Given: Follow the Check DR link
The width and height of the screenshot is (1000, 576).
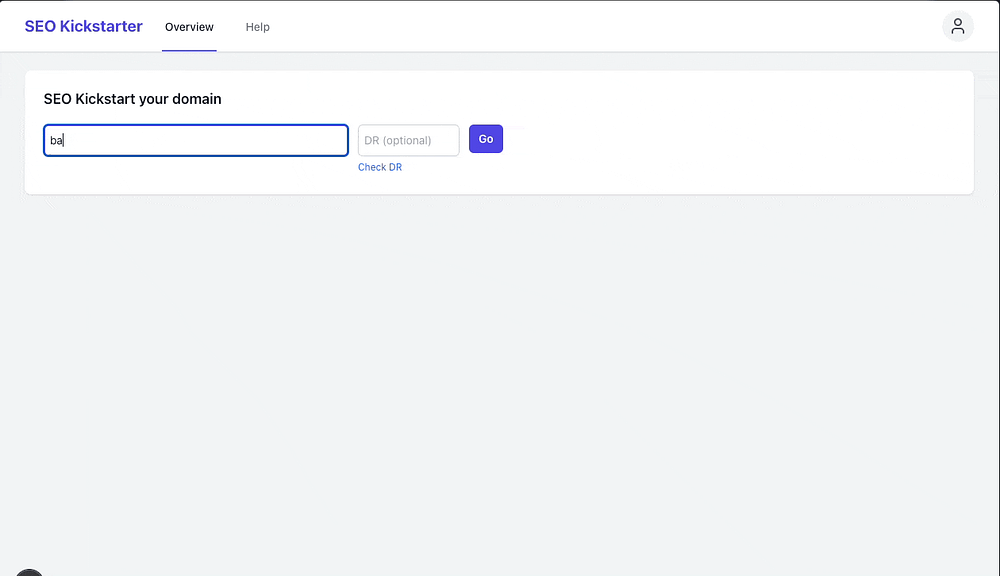Looking at the screenshot, I should (380, 167).
